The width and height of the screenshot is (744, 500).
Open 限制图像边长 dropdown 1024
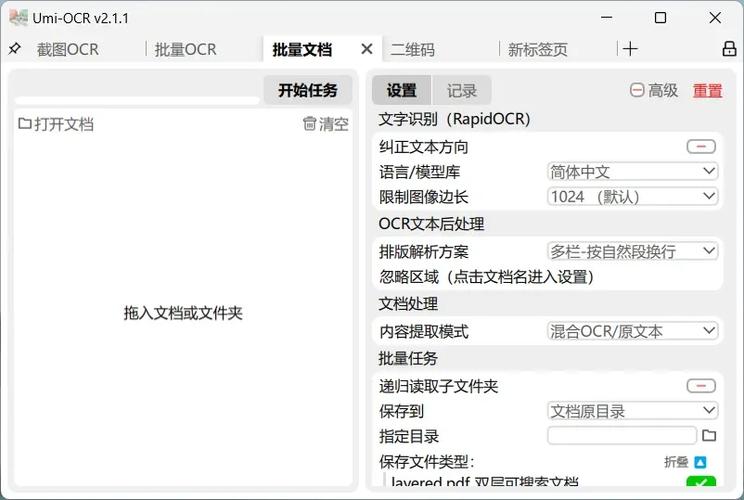point(632,196)
